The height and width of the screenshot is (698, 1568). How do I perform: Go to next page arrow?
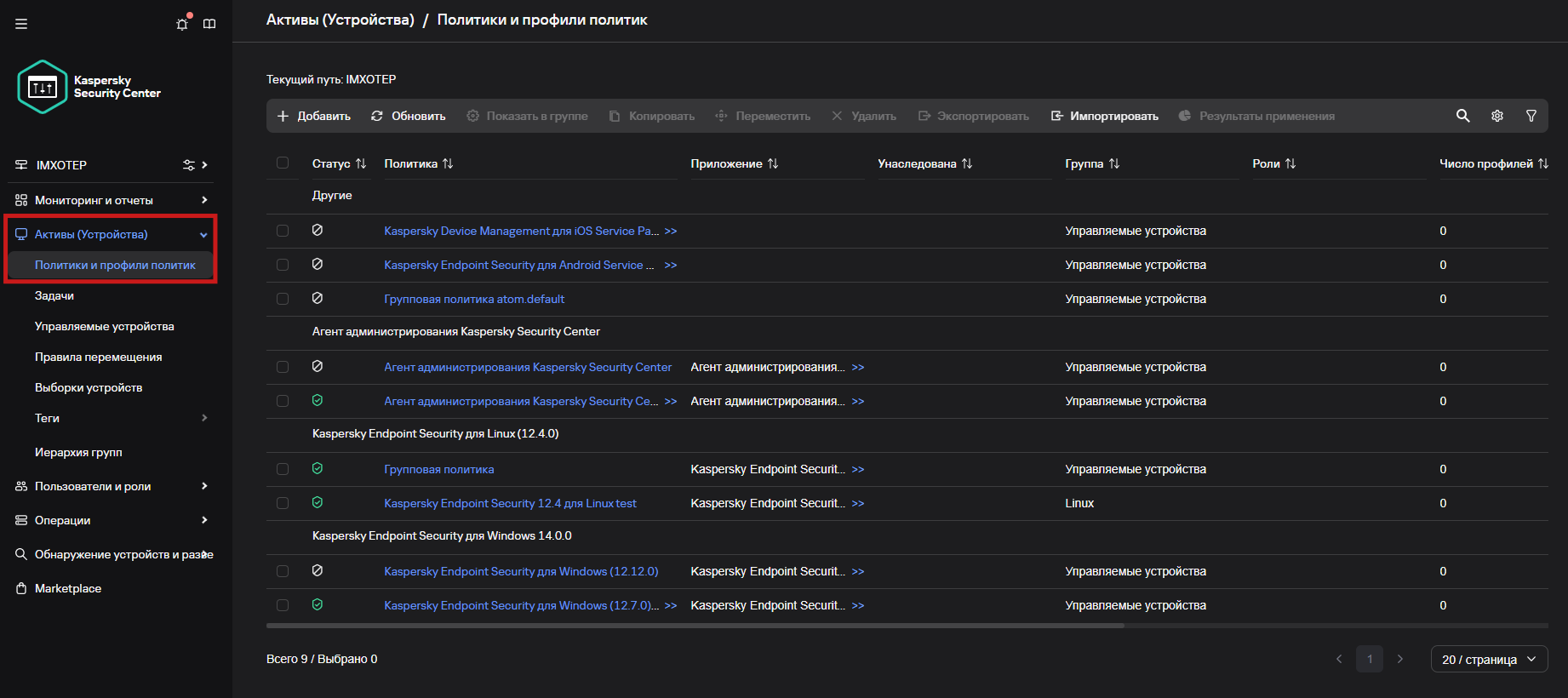click(1400, 659)
